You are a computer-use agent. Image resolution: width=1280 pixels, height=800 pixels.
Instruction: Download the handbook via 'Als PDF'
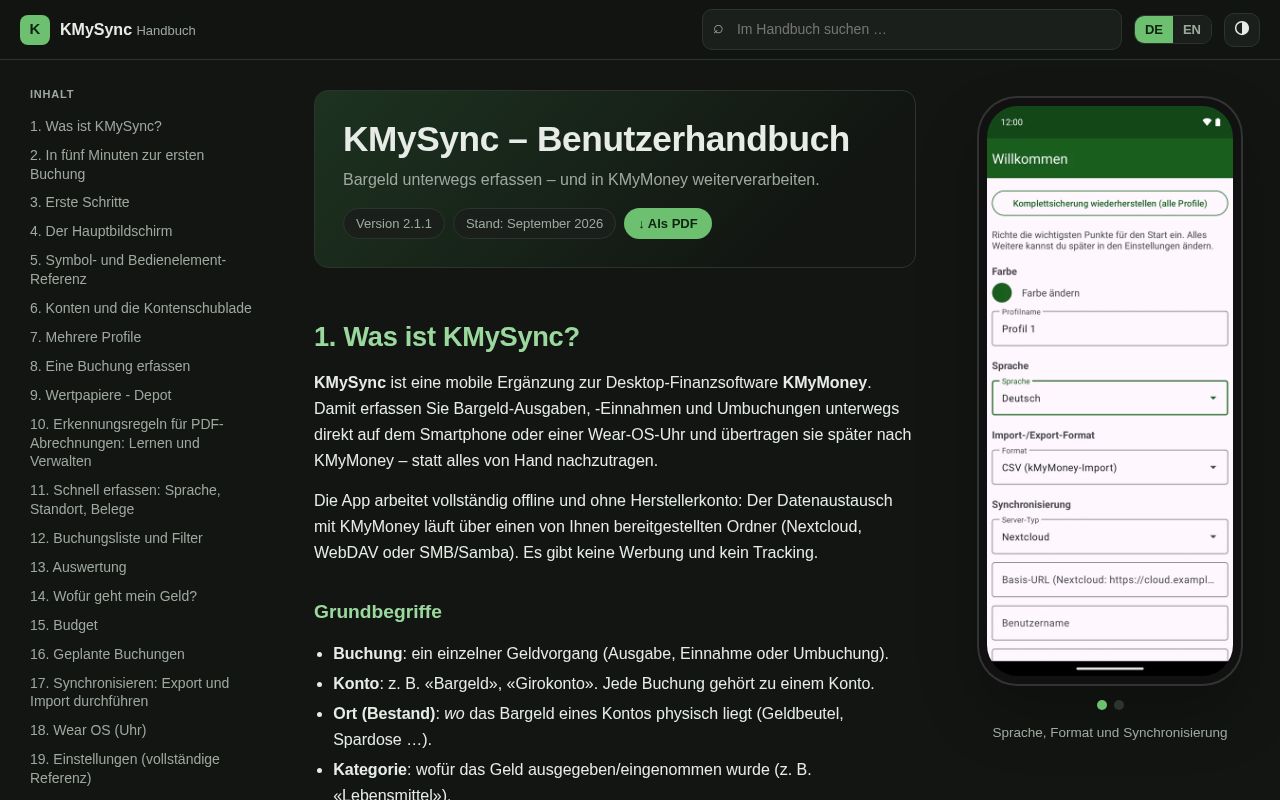pyautogui.click(x=668, y=223)
